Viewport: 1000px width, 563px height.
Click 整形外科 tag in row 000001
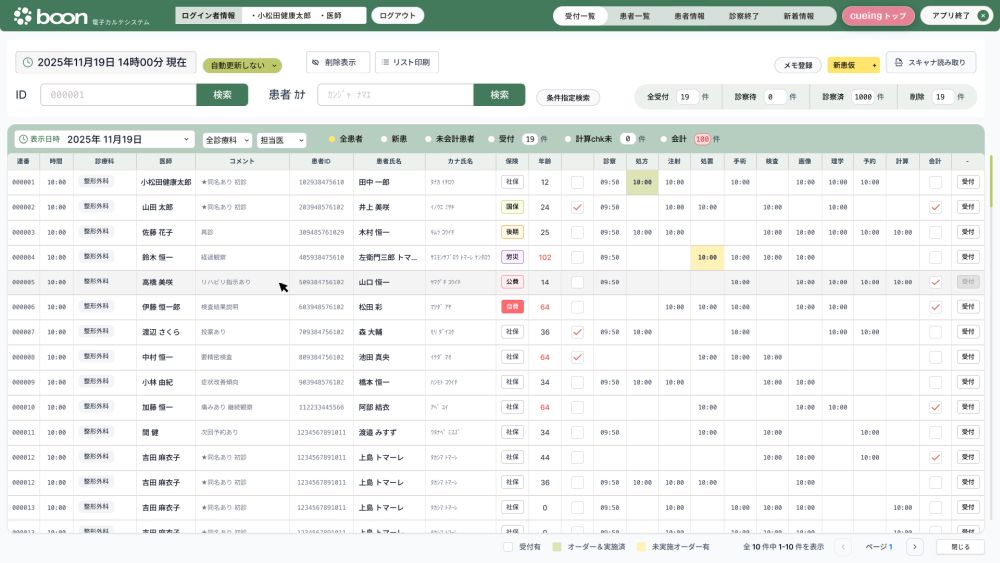coord(96,182)
